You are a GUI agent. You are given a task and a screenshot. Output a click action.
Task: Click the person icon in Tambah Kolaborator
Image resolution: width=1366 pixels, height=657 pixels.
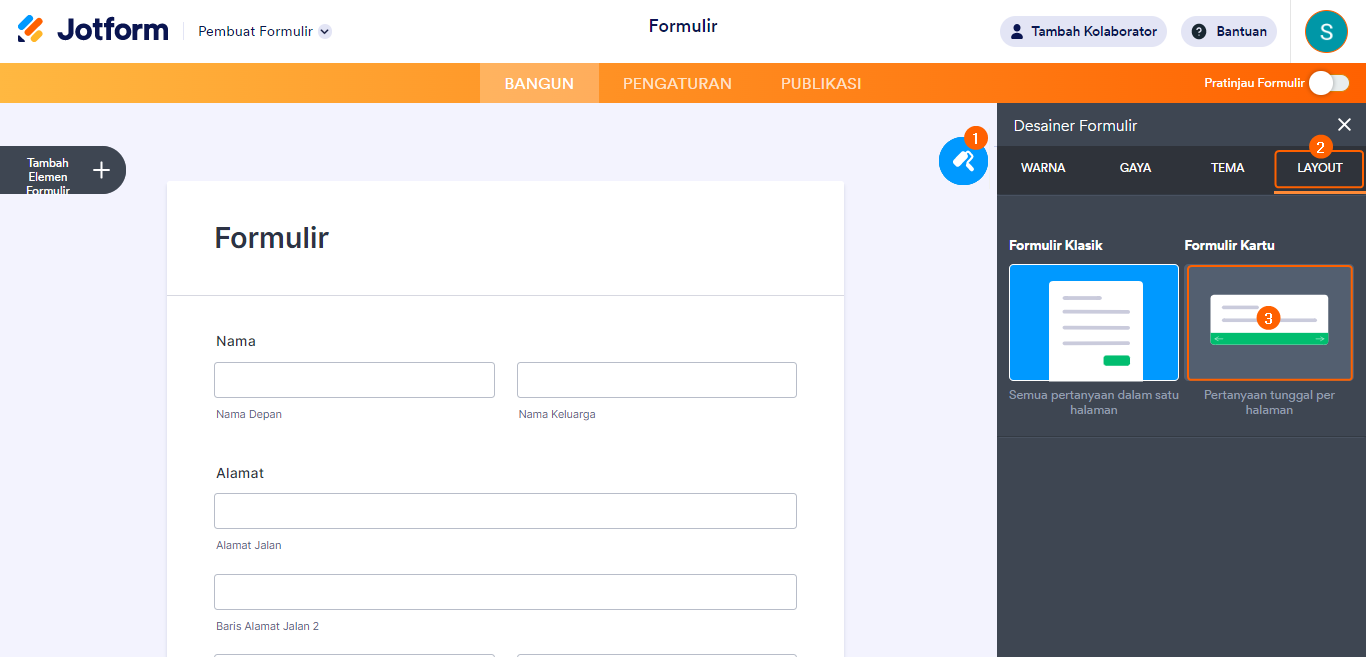[x=1017, y=31]
